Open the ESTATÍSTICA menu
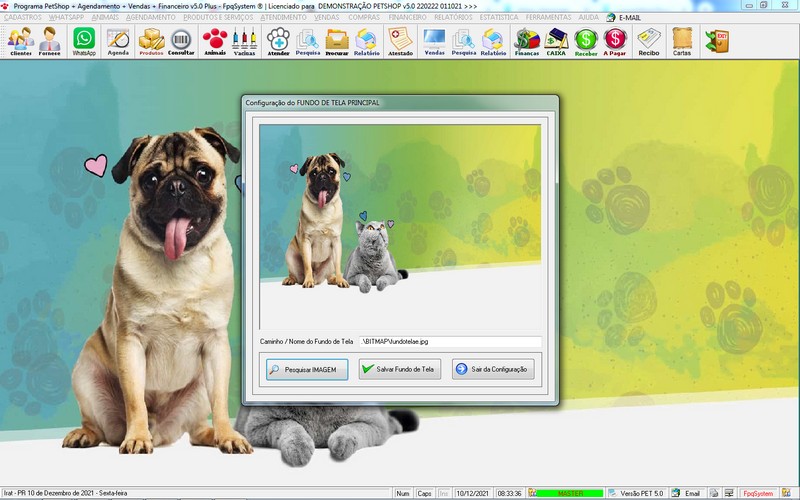 click(498, 17)
